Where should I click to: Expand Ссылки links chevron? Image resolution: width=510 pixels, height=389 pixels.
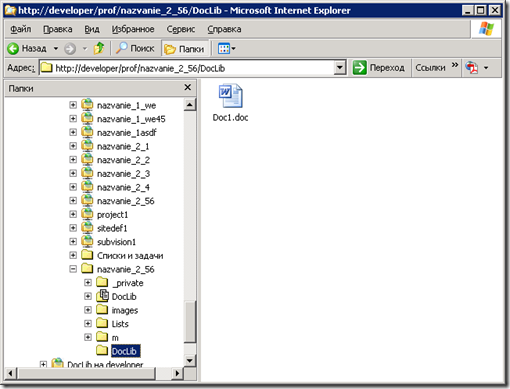[x=455, y=65]
